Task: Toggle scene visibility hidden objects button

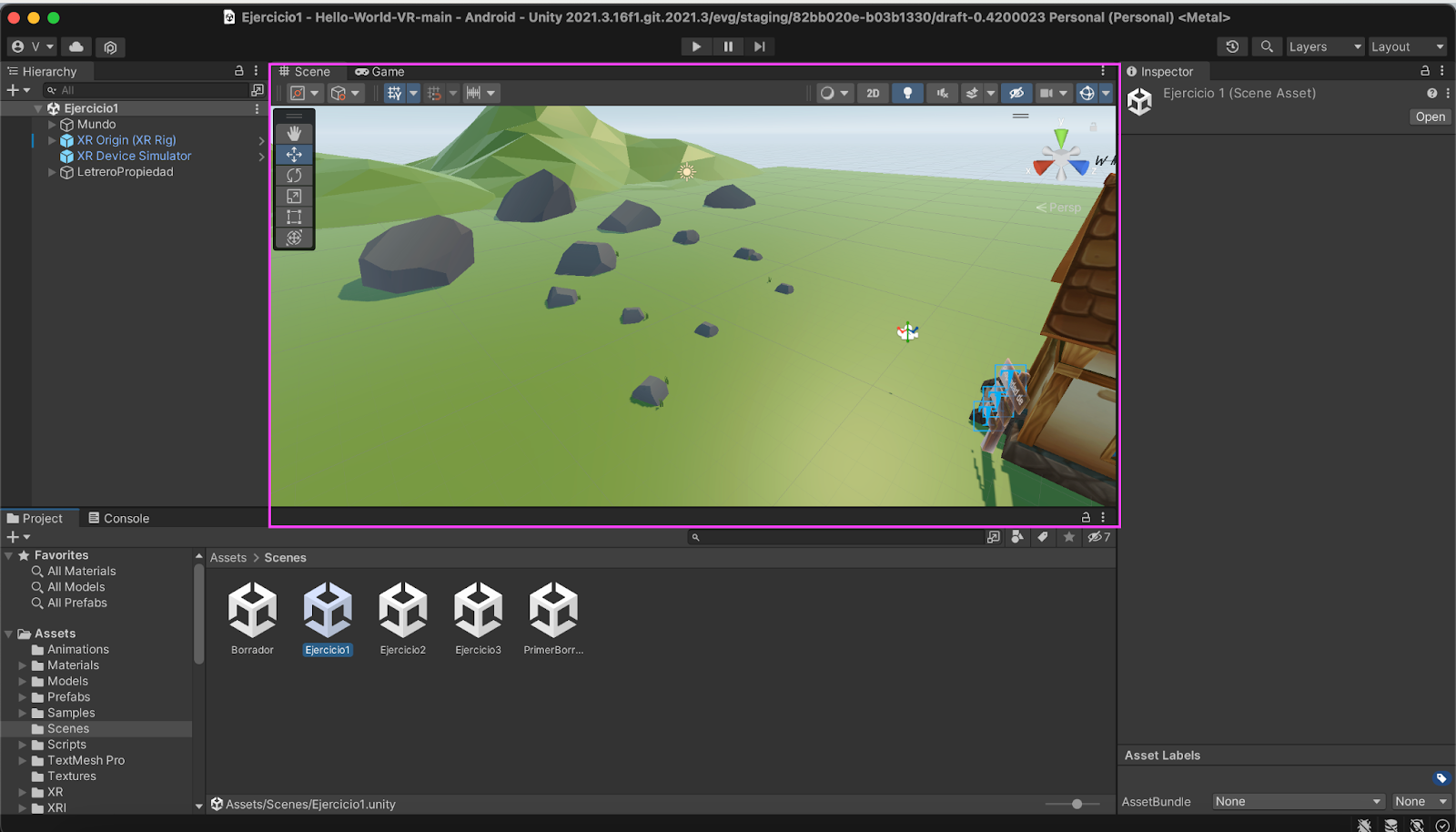Action: pyautogui.click(x=1016, y=93)
